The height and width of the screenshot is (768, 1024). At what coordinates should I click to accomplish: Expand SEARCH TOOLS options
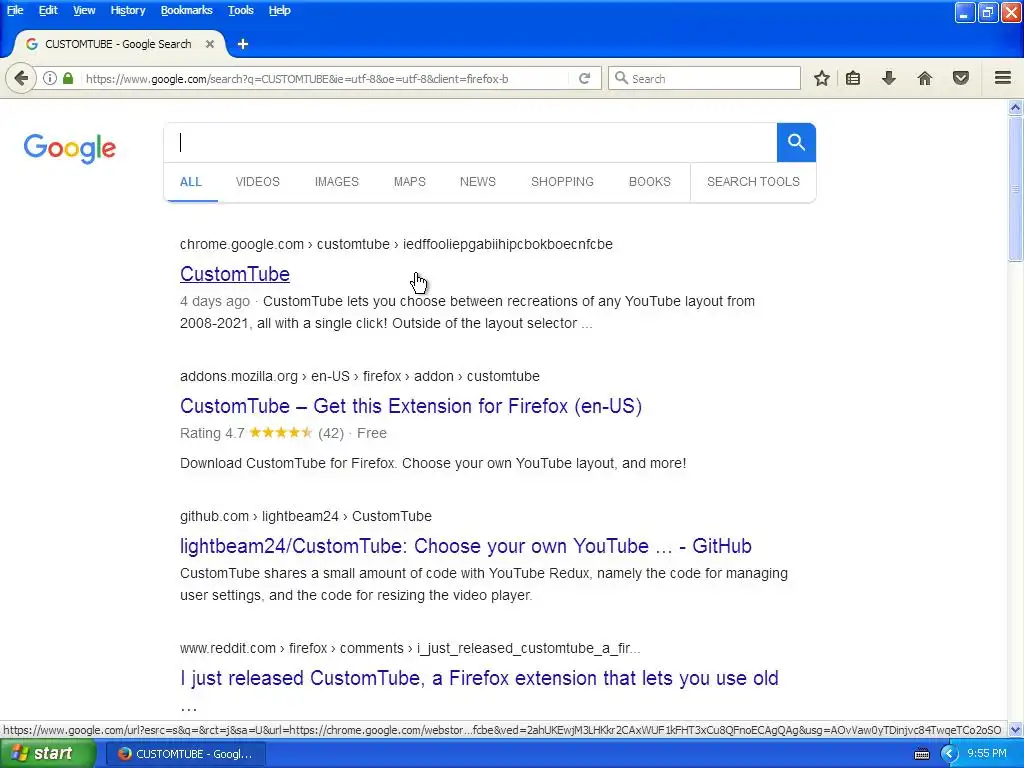click(753, 182)
